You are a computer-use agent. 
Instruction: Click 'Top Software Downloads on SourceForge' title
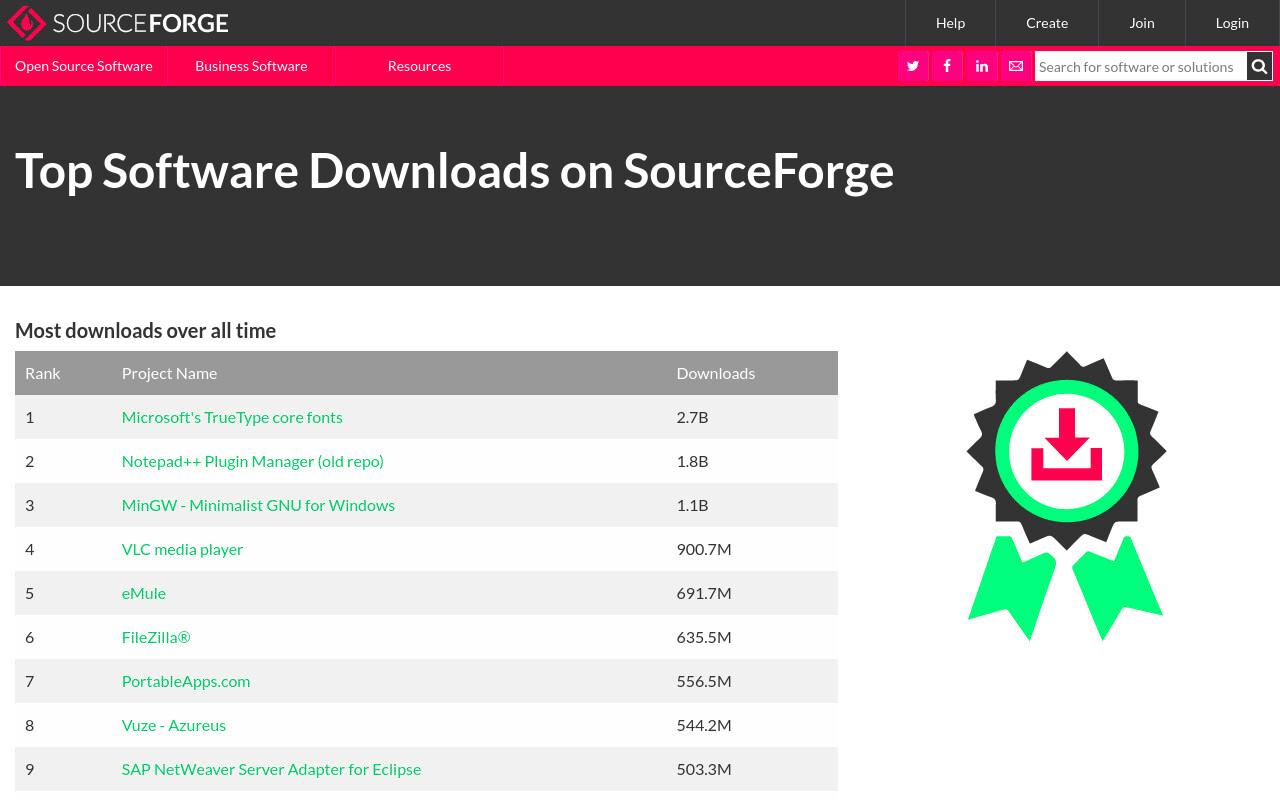pyautogui.click(x=454, y=170)
